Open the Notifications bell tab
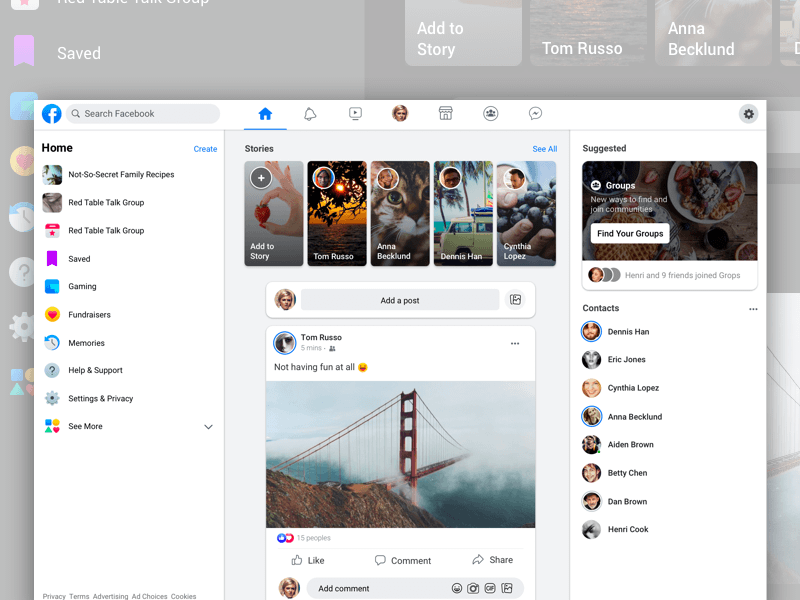 pyautogui.click(x=310, y=114)
